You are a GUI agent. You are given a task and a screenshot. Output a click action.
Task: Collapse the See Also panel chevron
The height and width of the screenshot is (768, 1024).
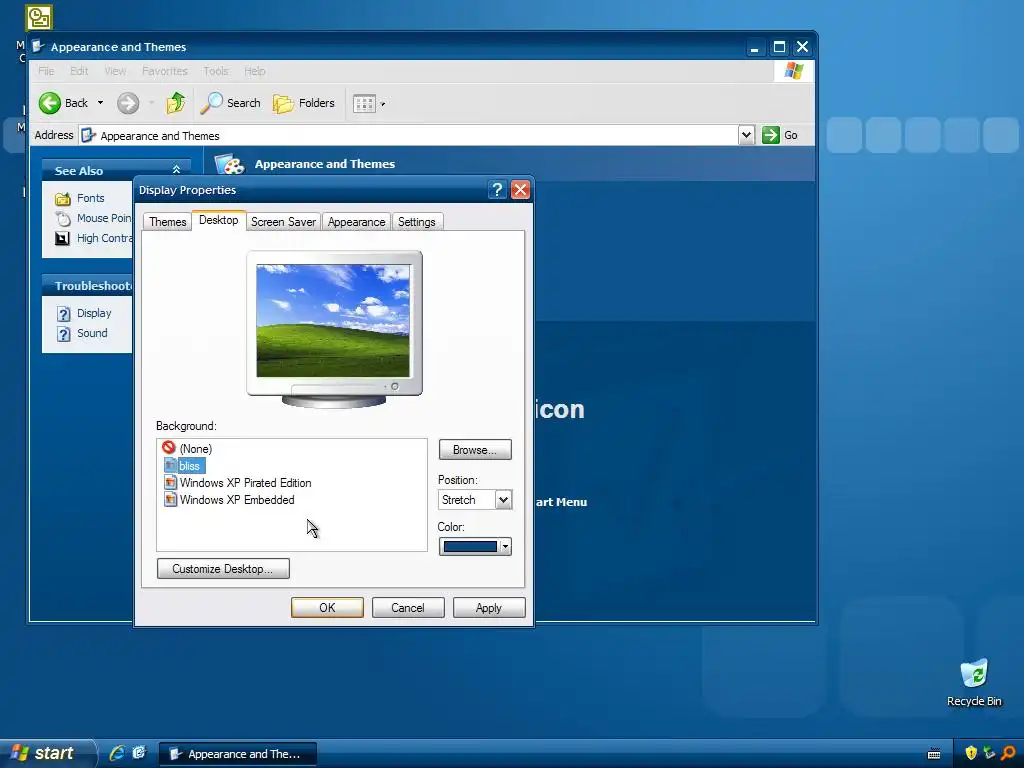click(x=176, y=170)
